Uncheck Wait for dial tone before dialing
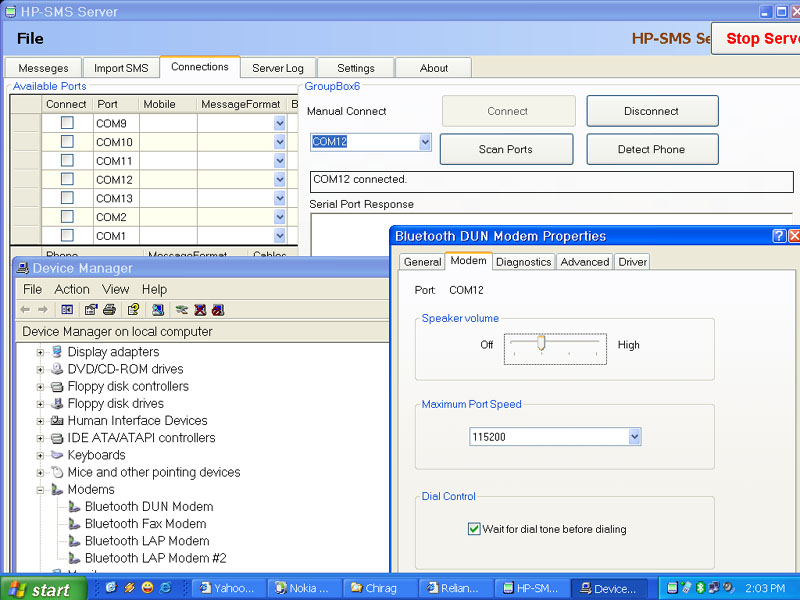Viewport: 800px width, 600px height. [474, 529]
